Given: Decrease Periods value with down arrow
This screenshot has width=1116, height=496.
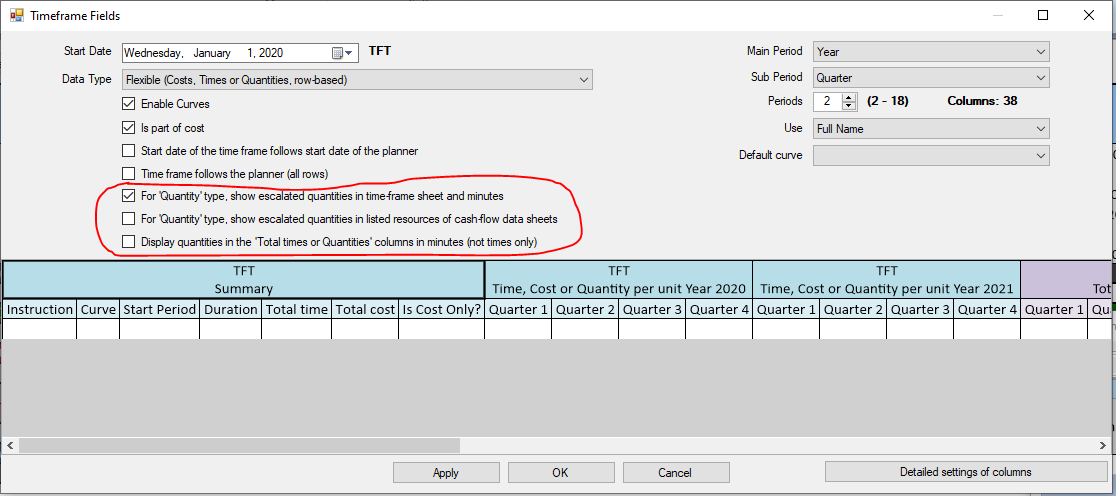Looking at the screenshot, I should tap(849, 106).
